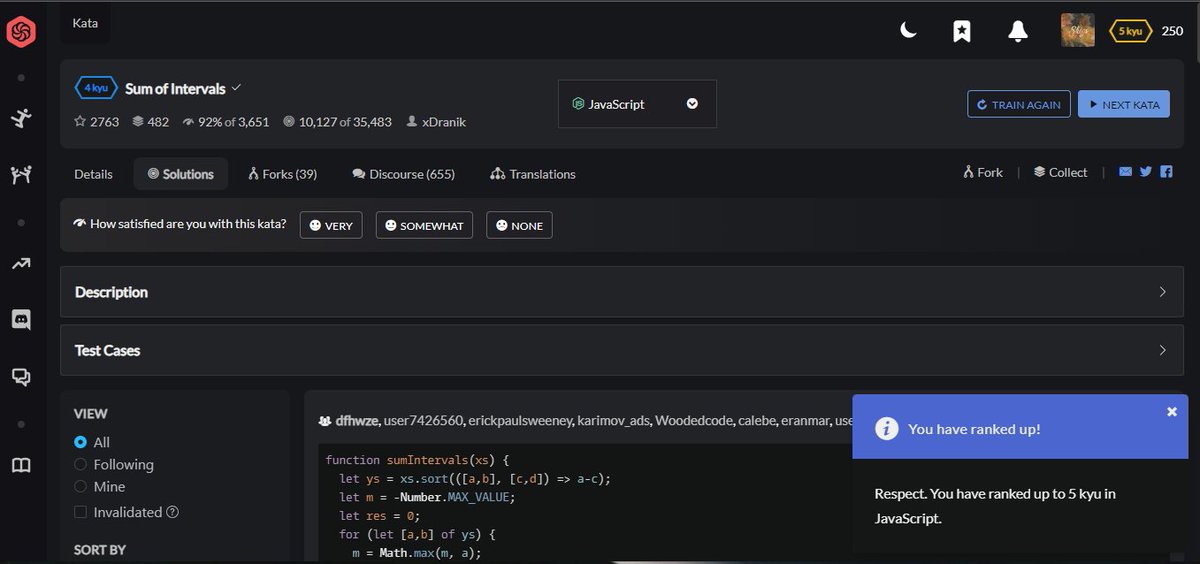Open user user7426560 profile link
The image size is (1200, 564).
(424, 421)
